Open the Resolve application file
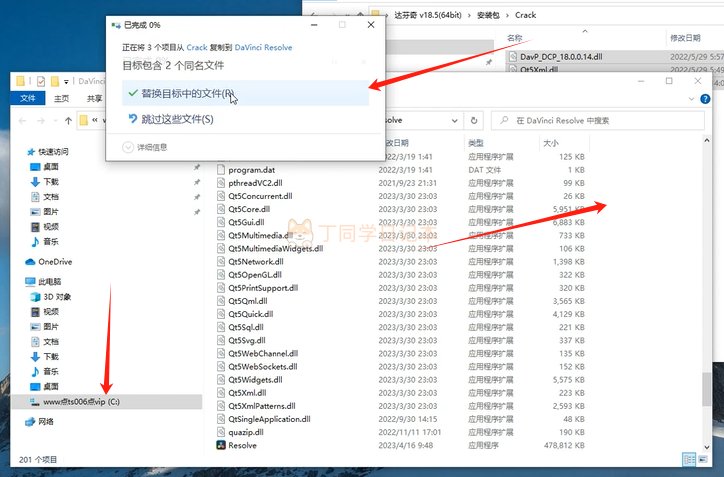724x477 pixels. [x=242, y=445]
